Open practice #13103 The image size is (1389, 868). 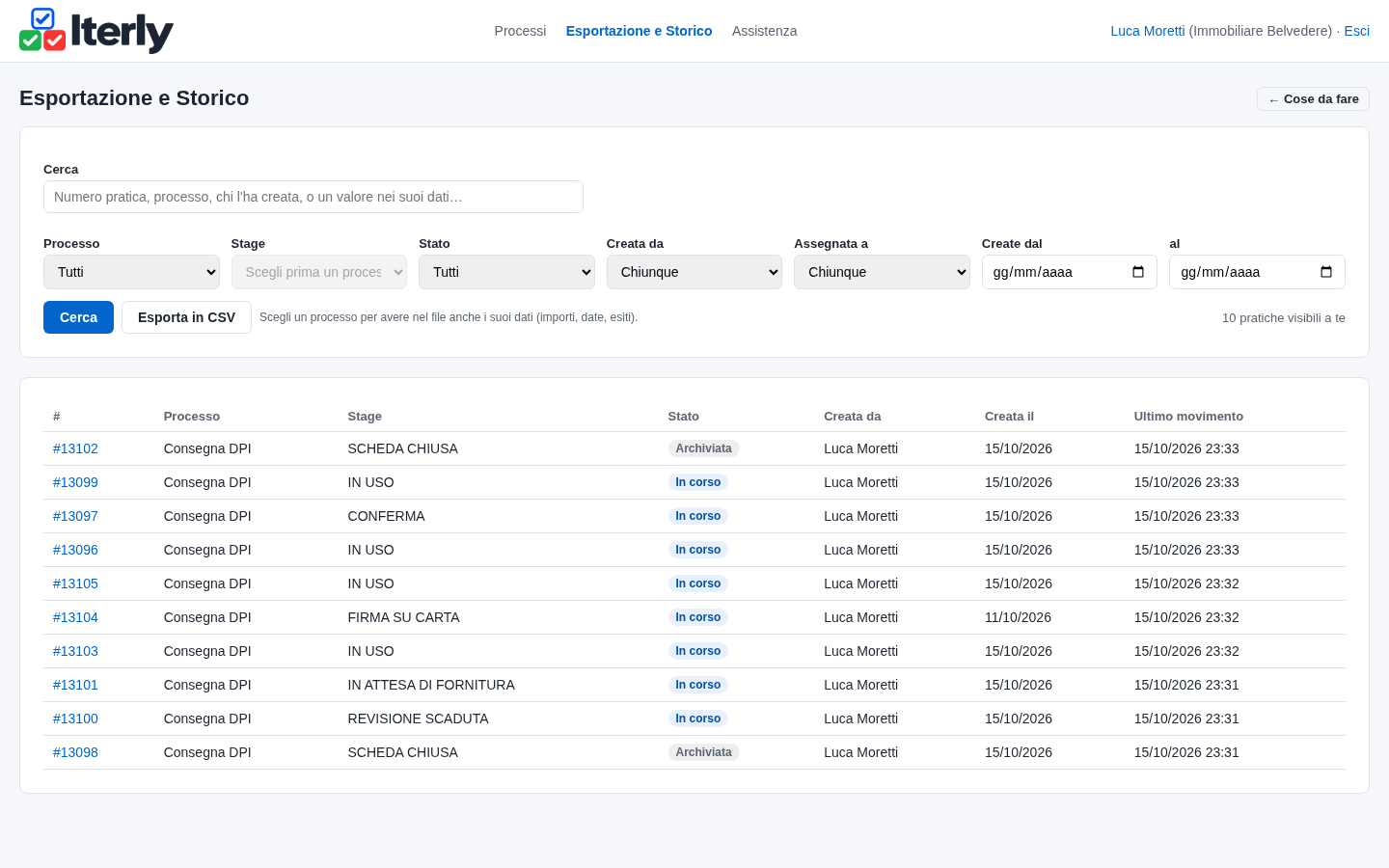pos(75,651)
